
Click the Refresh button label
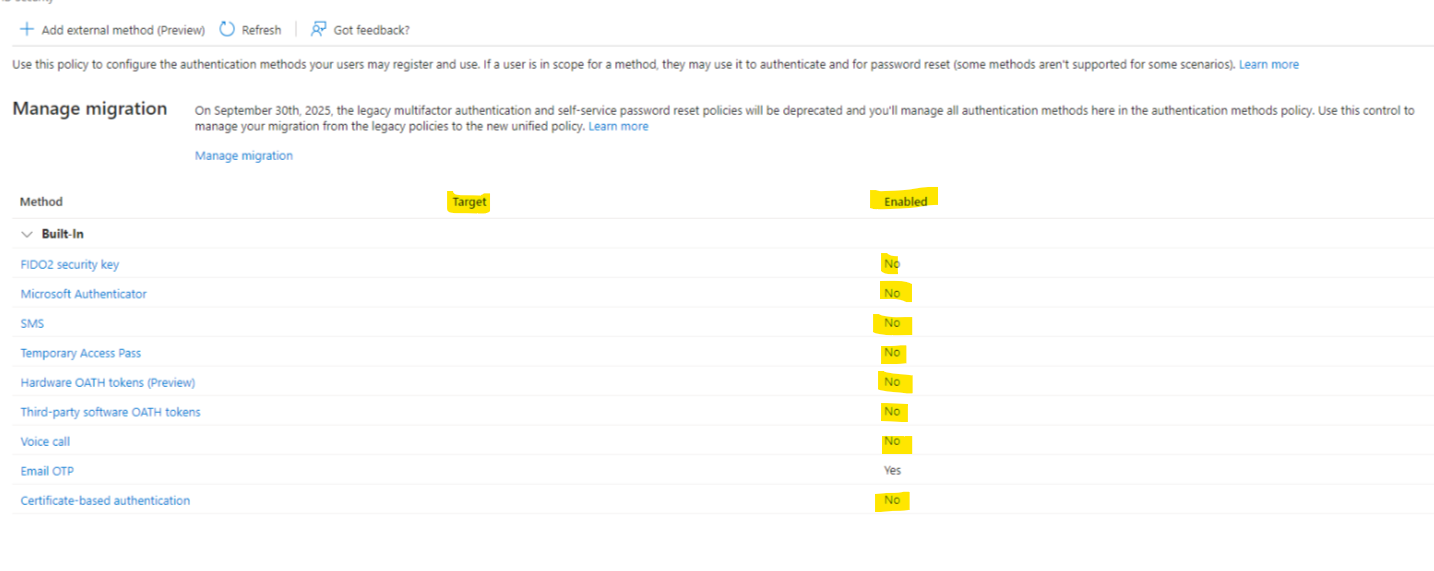pyautogui.click(x=261, y=30)
